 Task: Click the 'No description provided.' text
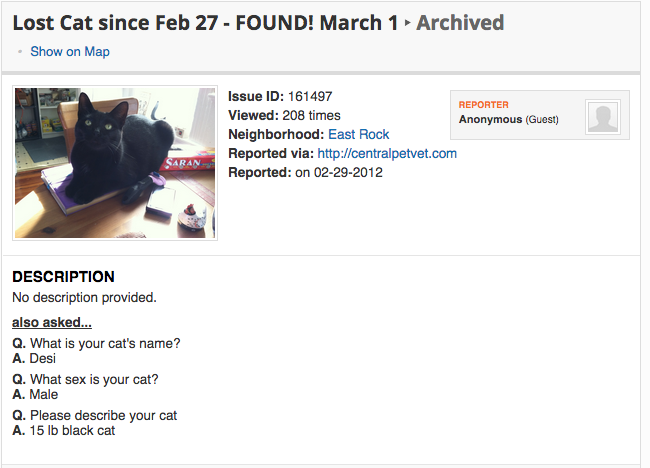85,297
